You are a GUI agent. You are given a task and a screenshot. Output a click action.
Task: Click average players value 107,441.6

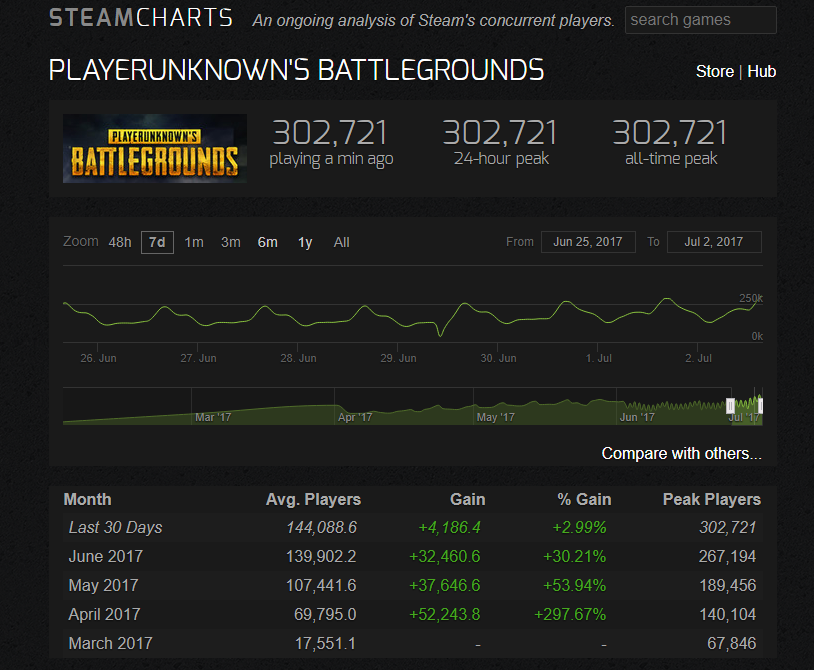321,585
